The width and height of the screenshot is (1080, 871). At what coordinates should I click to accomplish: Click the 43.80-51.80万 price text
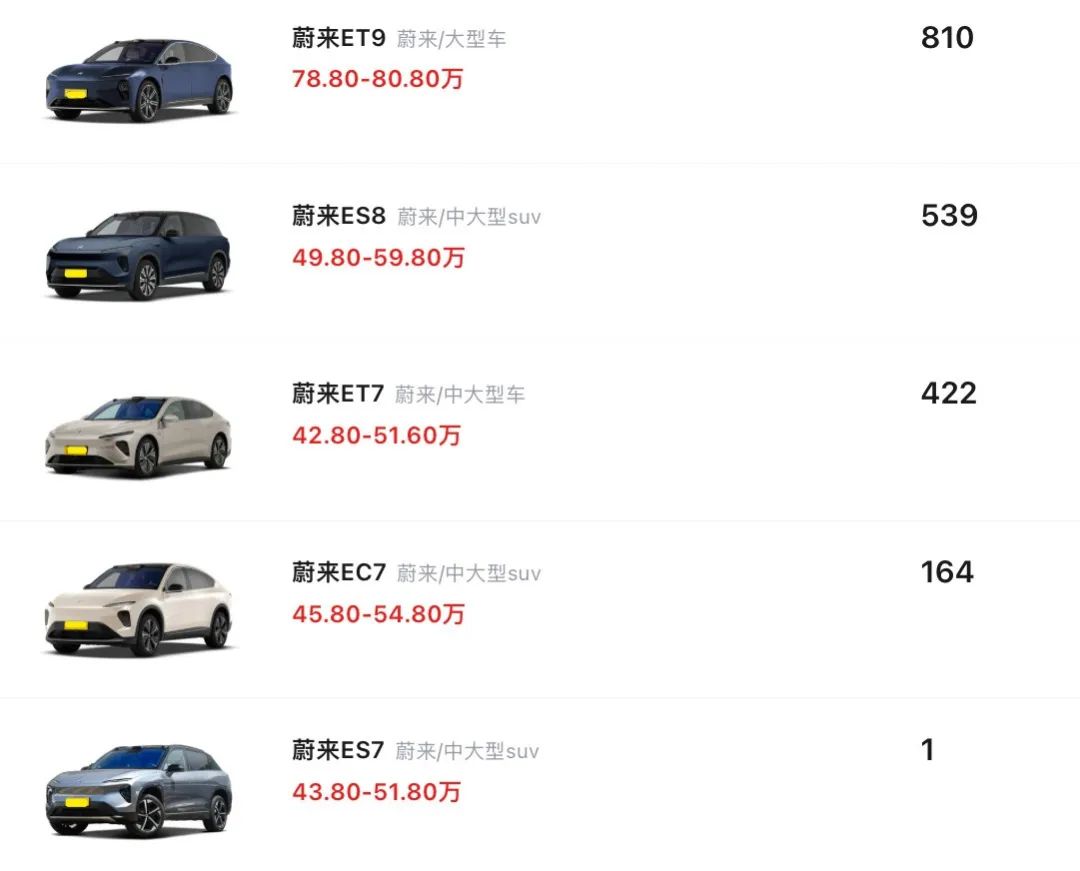376,791
